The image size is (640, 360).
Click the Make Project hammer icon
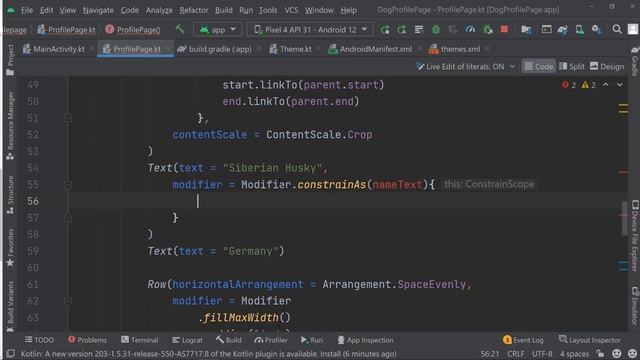(x=180, y=29)
